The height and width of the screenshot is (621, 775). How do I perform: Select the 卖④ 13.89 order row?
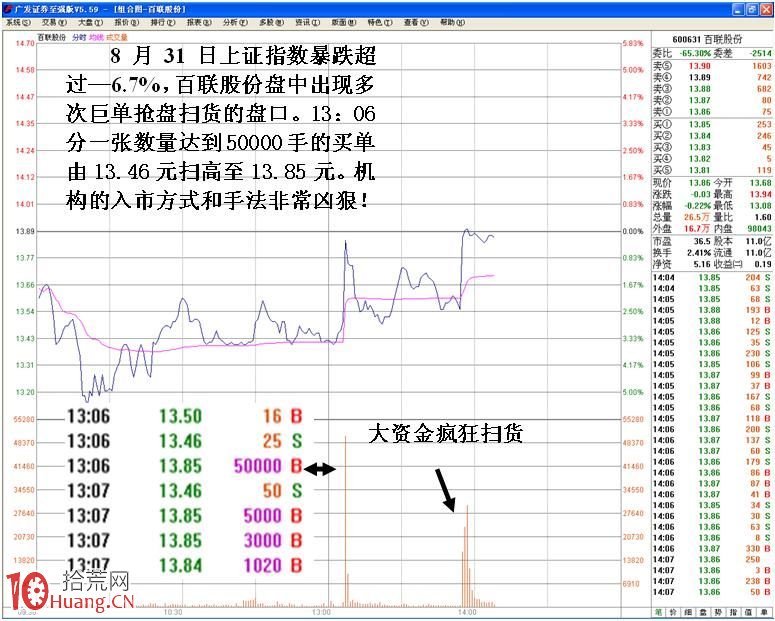coord(712,78)
